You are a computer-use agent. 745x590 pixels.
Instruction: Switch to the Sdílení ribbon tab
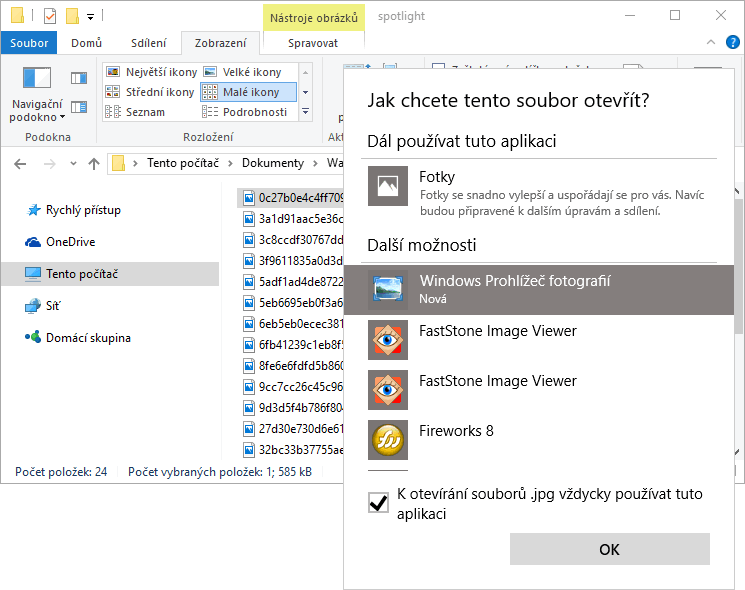[x=149, y=43]
